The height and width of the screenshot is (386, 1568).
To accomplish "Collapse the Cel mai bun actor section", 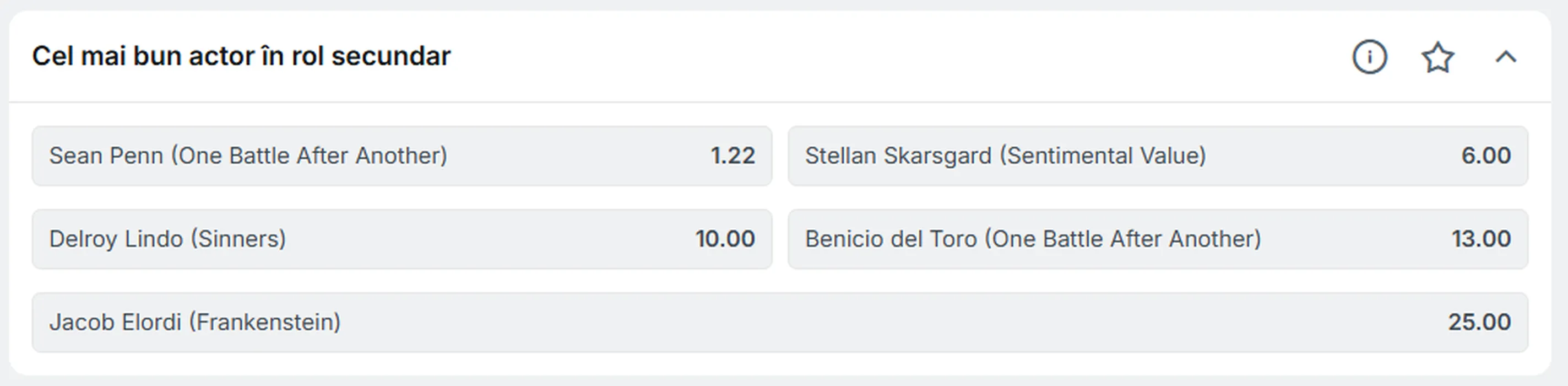I will [x=1505, y=57].
